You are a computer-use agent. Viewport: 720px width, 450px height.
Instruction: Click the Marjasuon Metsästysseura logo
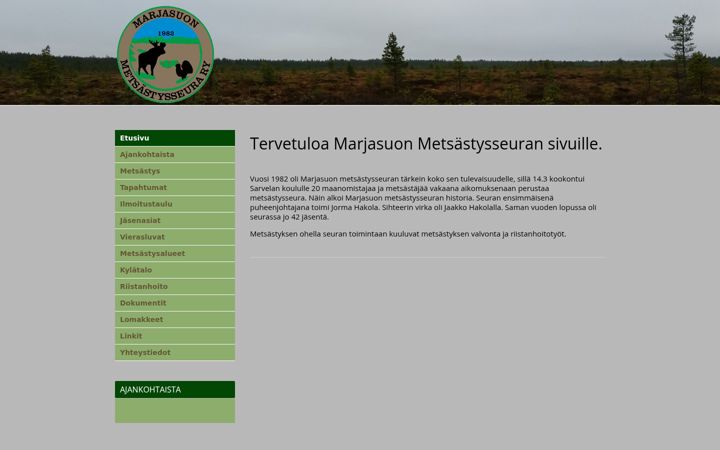pos(165,54)
